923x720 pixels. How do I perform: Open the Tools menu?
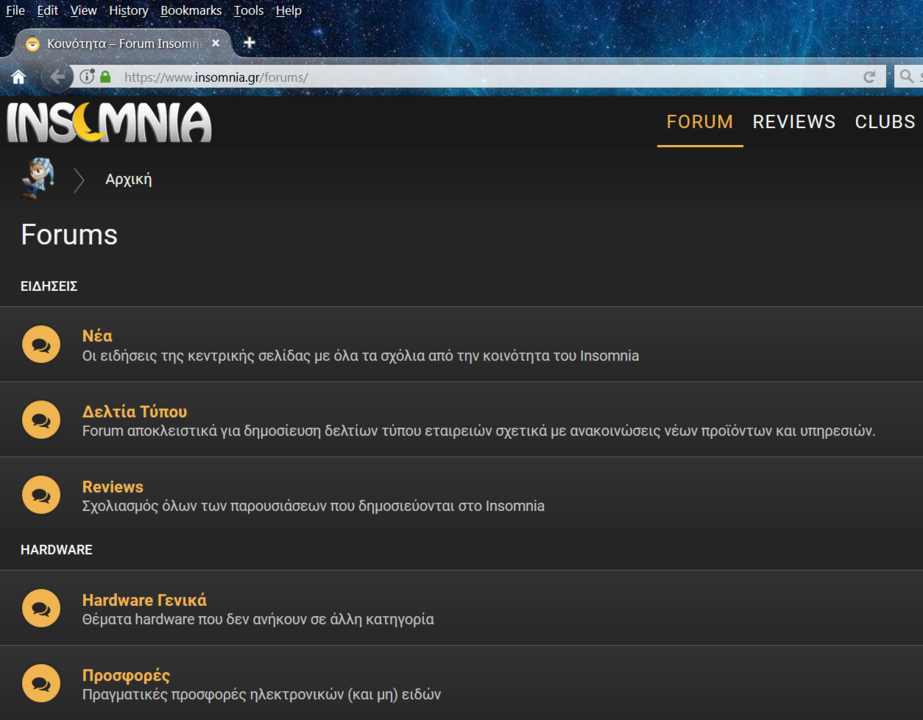pos(248,11)
